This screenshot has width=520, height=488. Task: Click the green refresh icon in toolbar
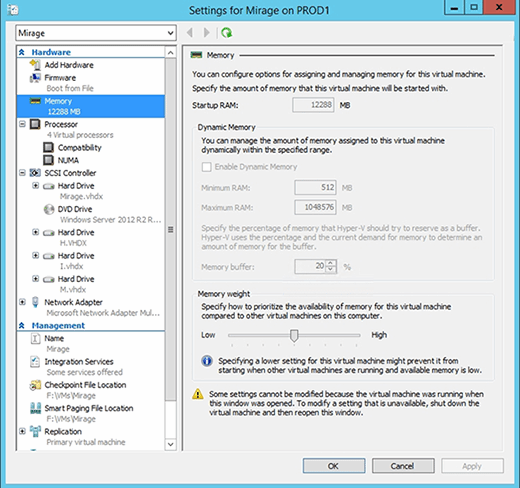pos(227,33)
